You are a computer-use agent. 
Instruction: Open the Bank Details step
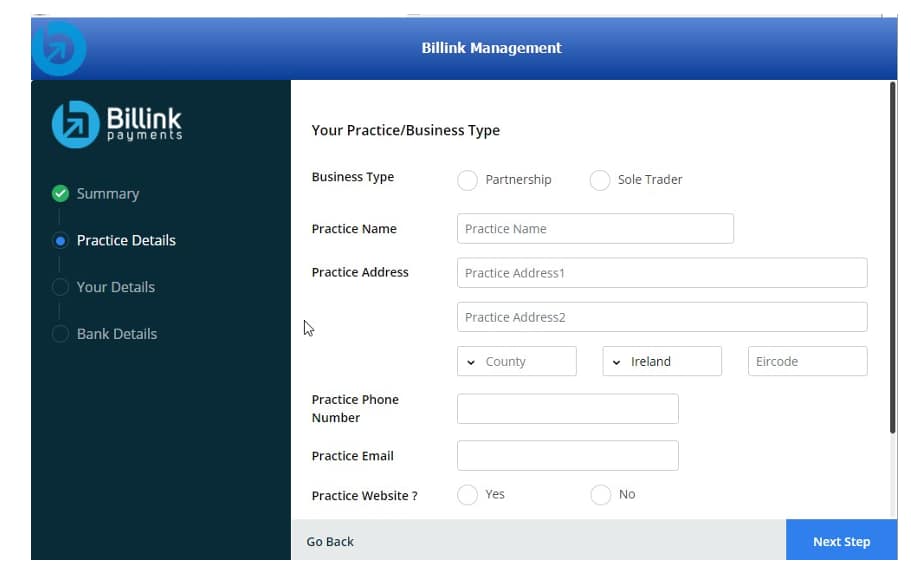[117, 334]
